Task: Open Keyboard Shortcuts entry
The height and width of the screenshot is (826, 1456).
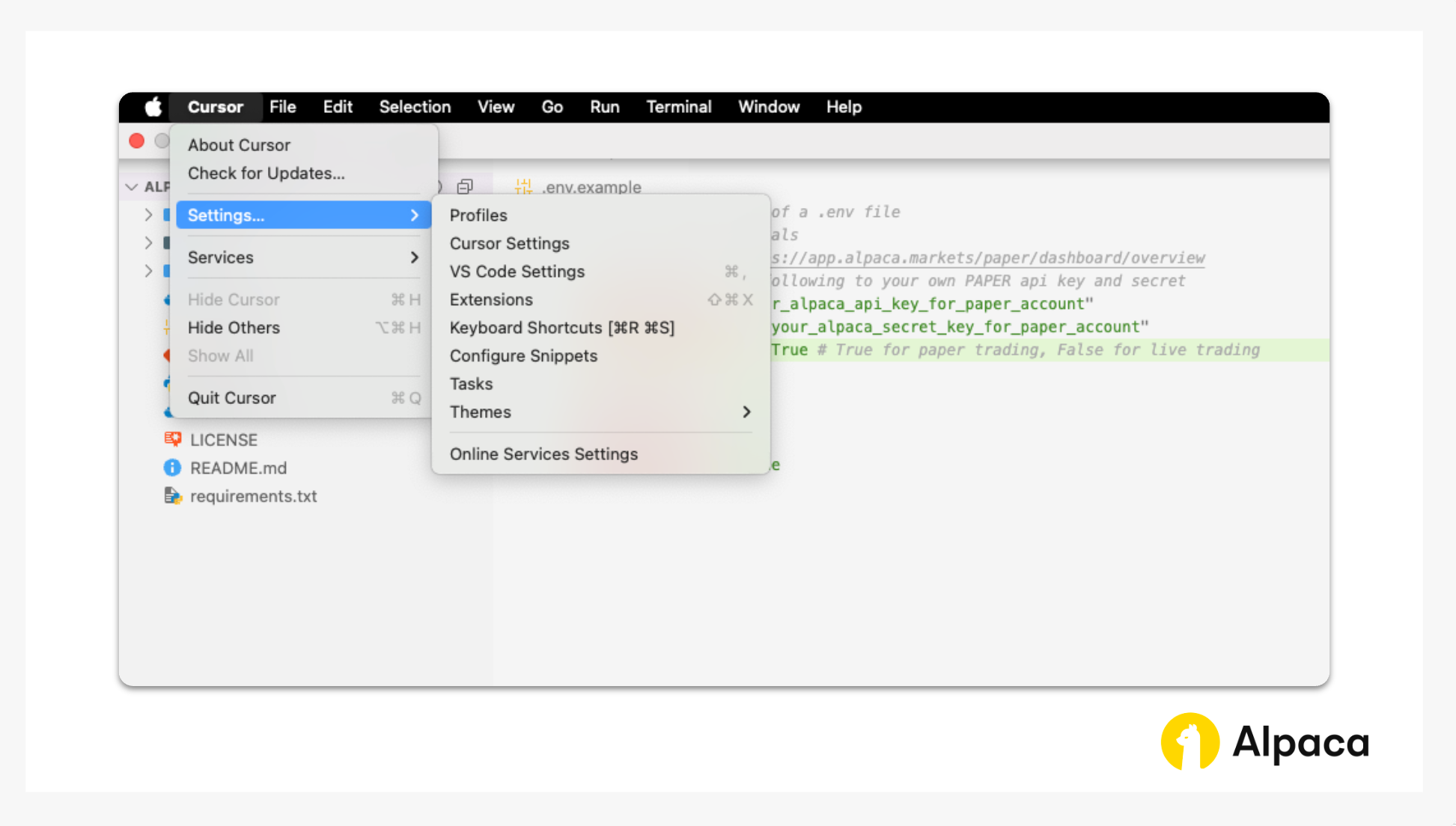Action: (601, 328)
